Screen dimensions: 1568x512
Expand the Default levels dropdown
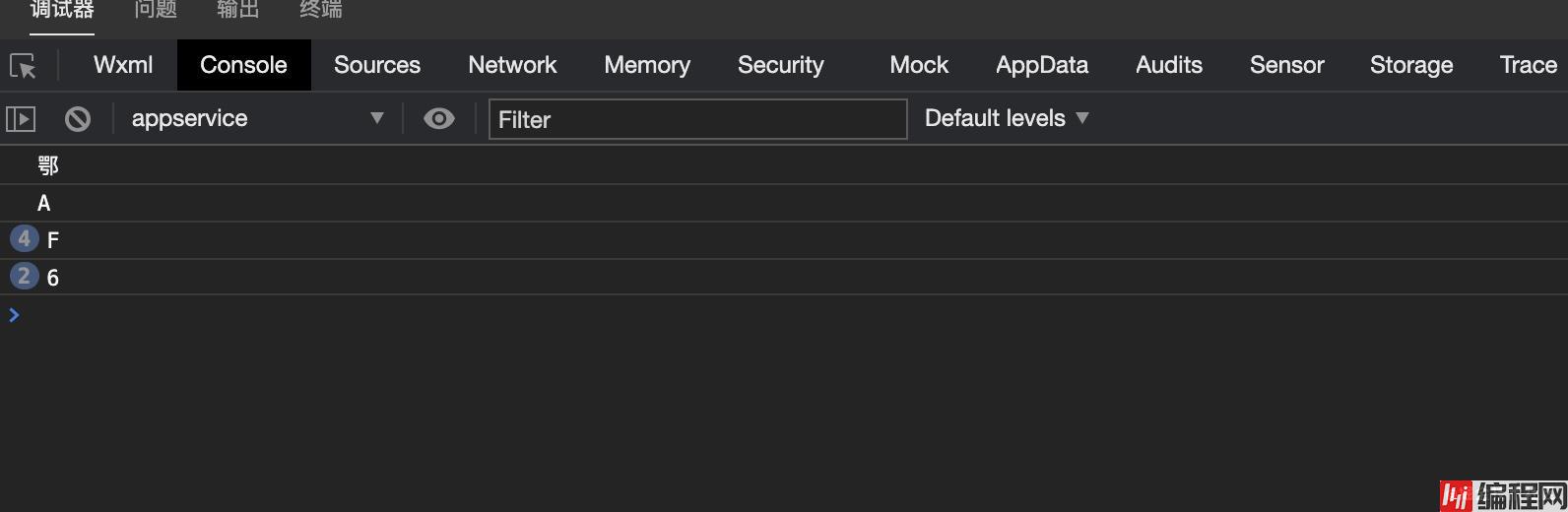point(1007,118)
